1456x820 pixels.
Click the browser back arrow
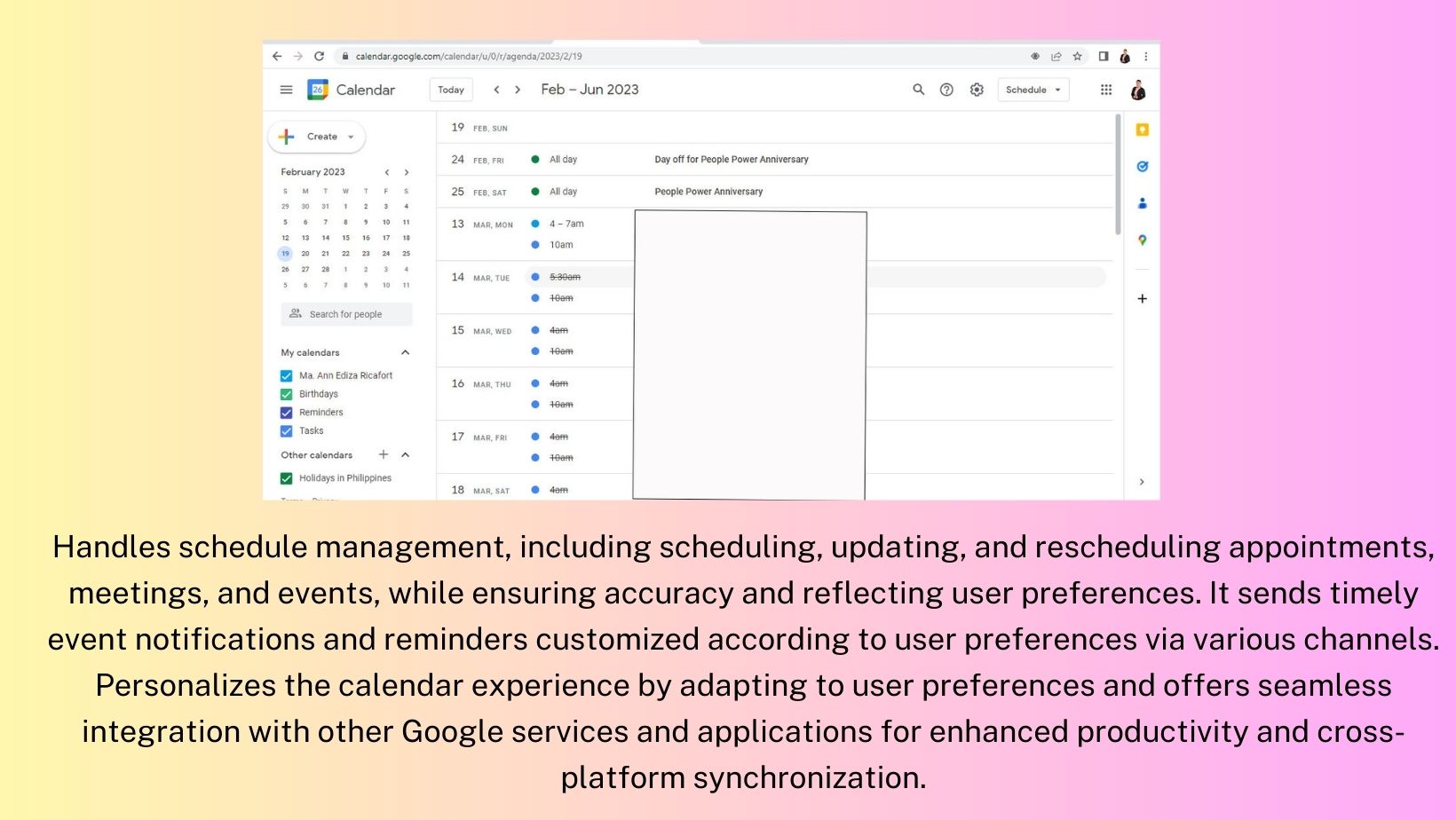(x=277, y=56)
